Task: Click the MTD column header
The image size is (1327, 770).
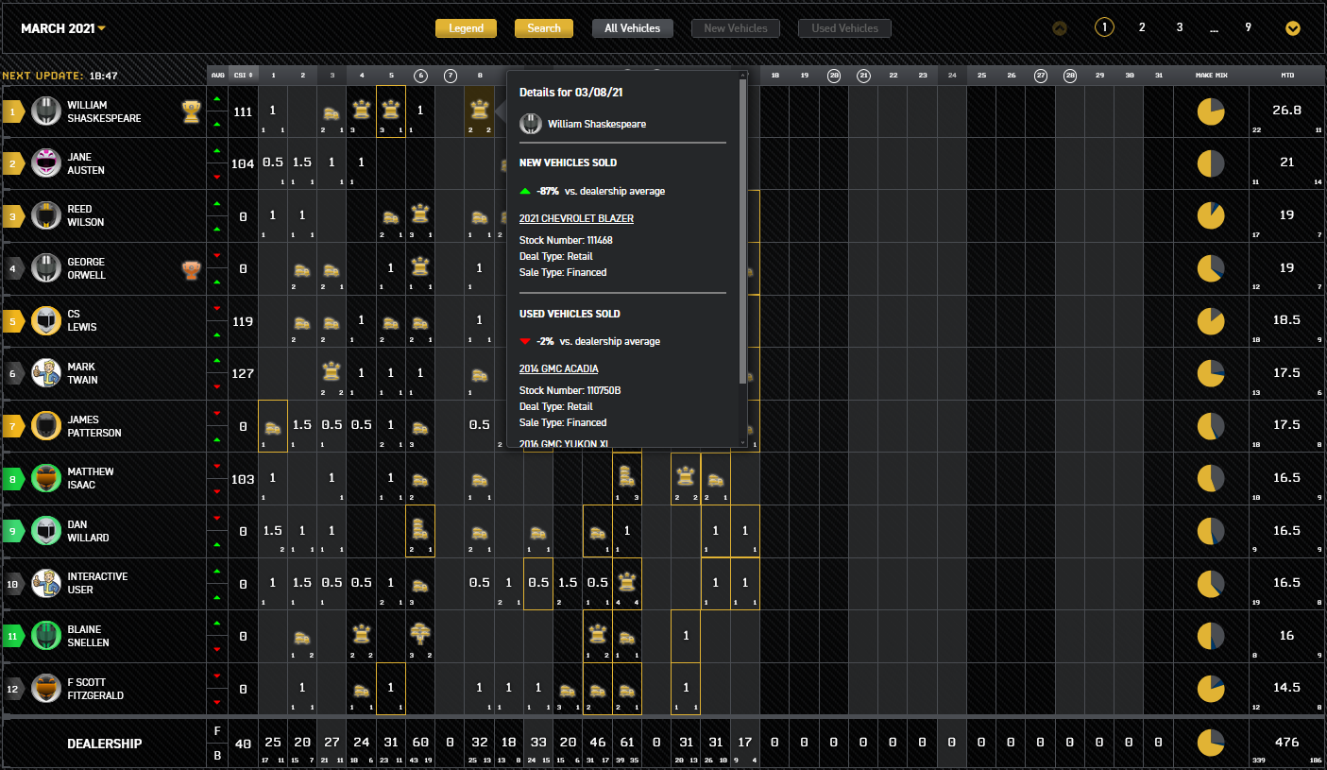Action: pyautogui.click(x=1287, y=75)
